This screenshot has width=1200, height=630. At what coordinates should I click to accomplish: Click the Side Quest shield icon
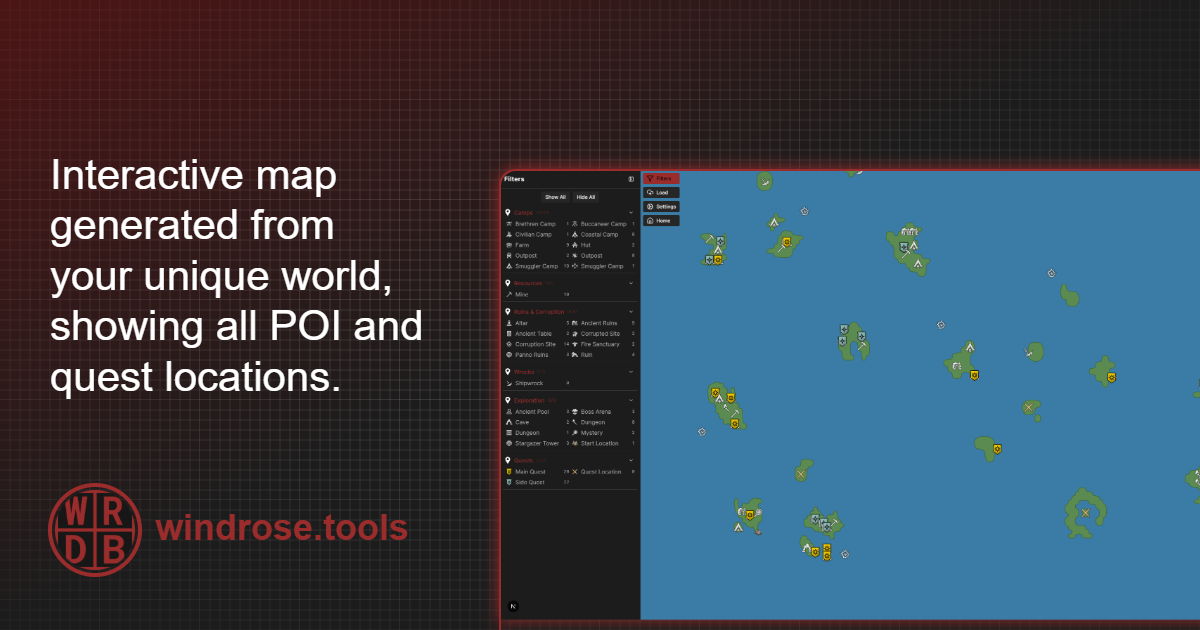click(509, 482)
